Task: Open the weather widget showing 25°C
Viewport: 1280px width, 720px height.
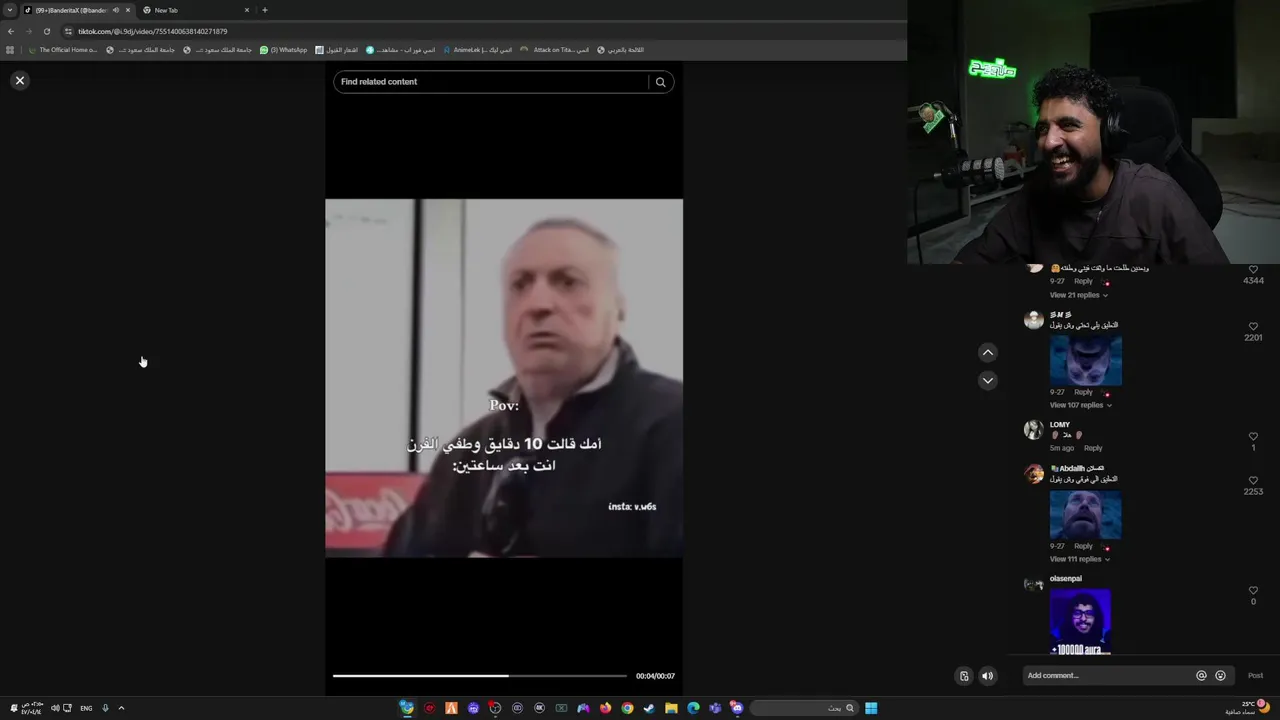Action: tap(1249, 708)
